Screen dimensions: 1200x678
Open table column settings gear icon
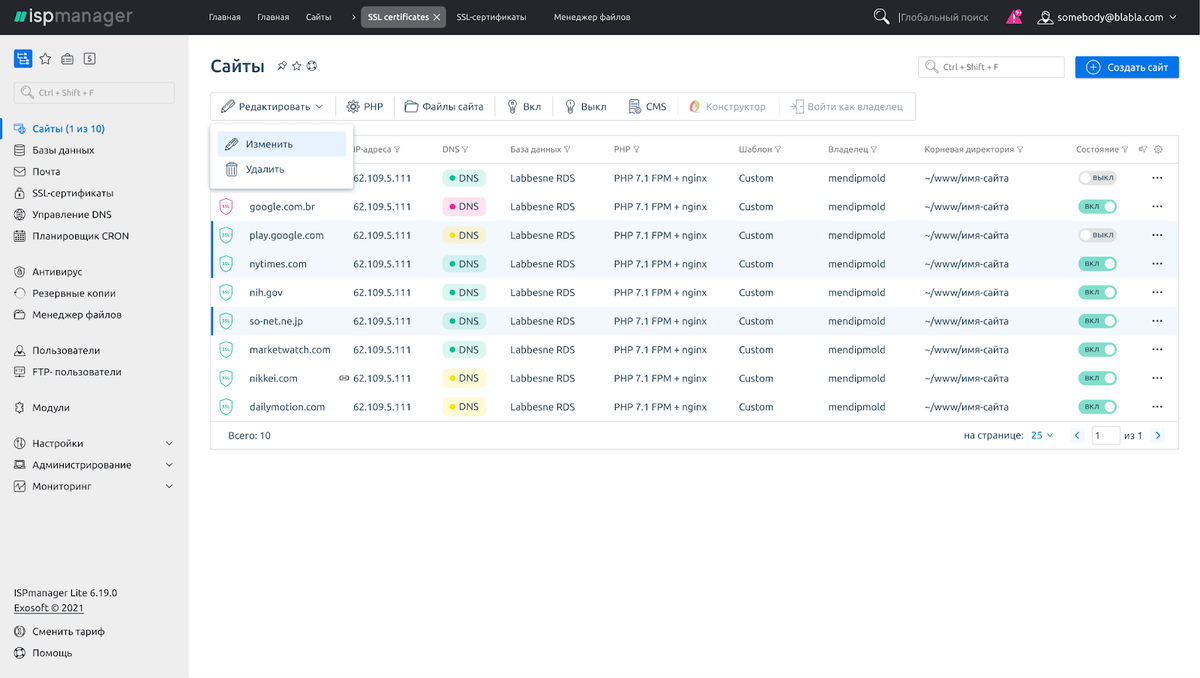point(1158,149)
